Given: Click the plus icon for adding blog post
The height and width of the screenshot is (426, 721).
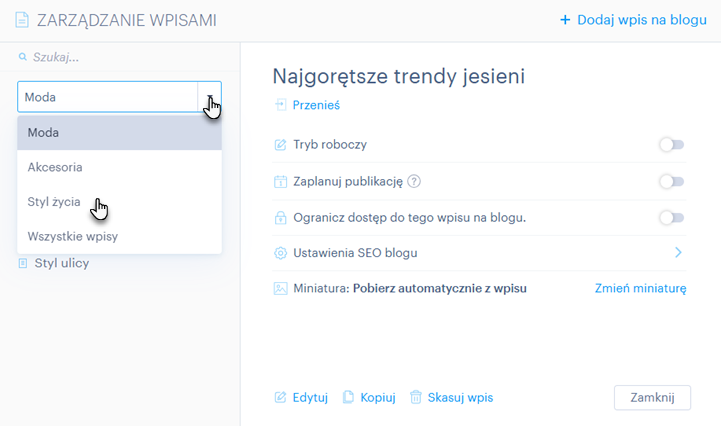Looking at the screenshot, I should (x=565, y=20).
